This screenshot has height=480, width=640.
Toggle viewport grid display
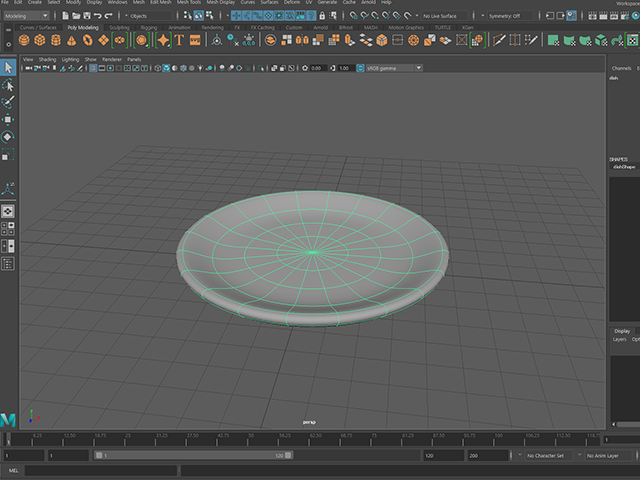pos(93,68)
